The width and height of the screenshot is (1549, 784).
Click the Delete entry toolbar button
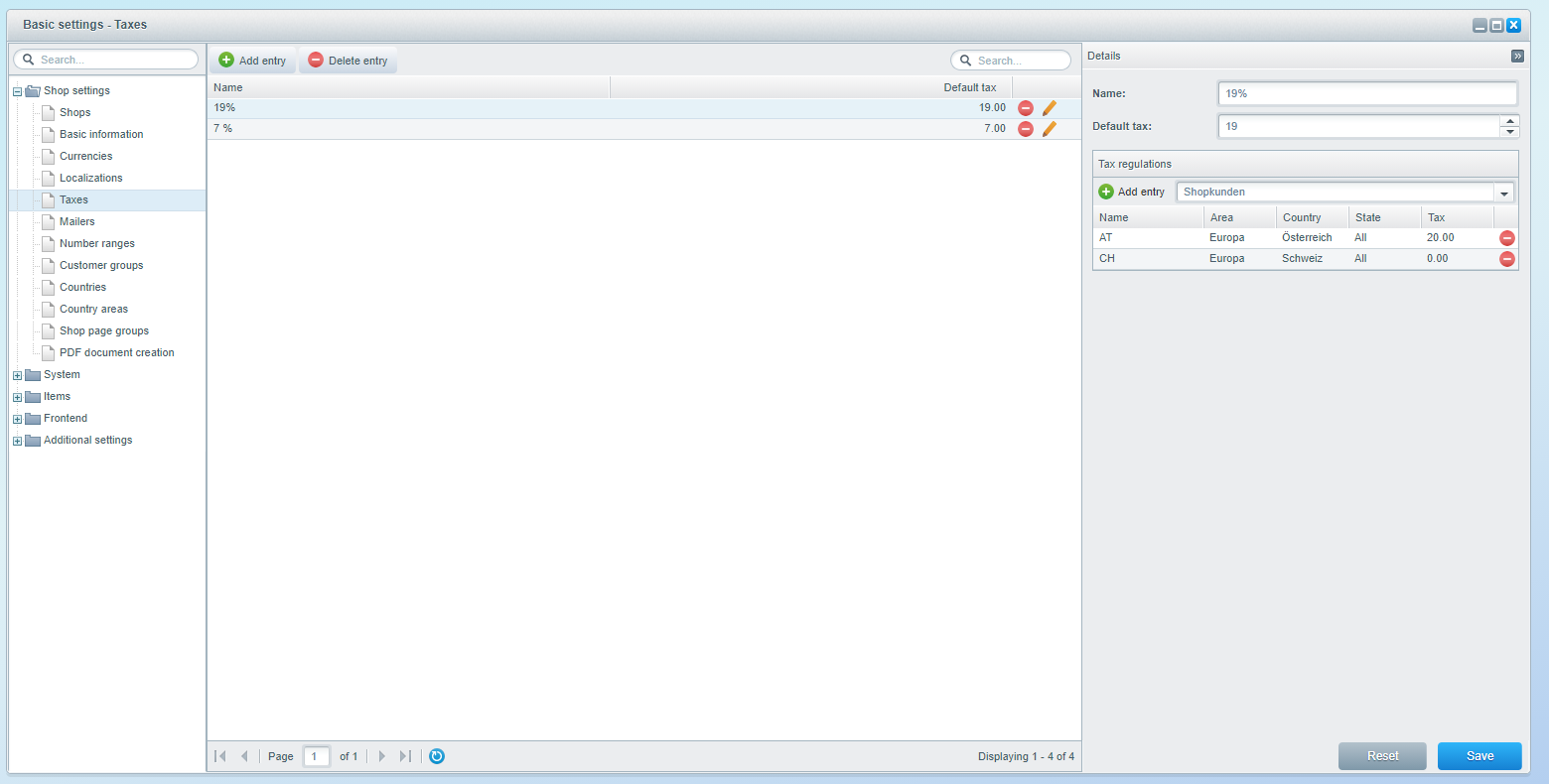(349, 61)
